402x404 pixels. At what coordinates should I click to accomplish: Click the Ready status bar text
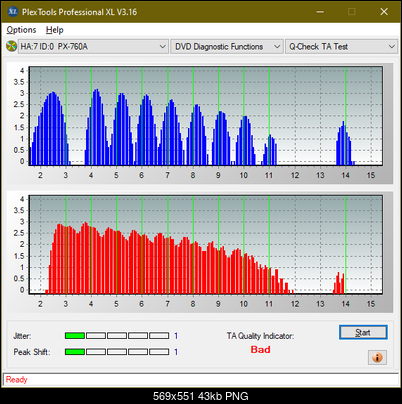click(17, 379)
